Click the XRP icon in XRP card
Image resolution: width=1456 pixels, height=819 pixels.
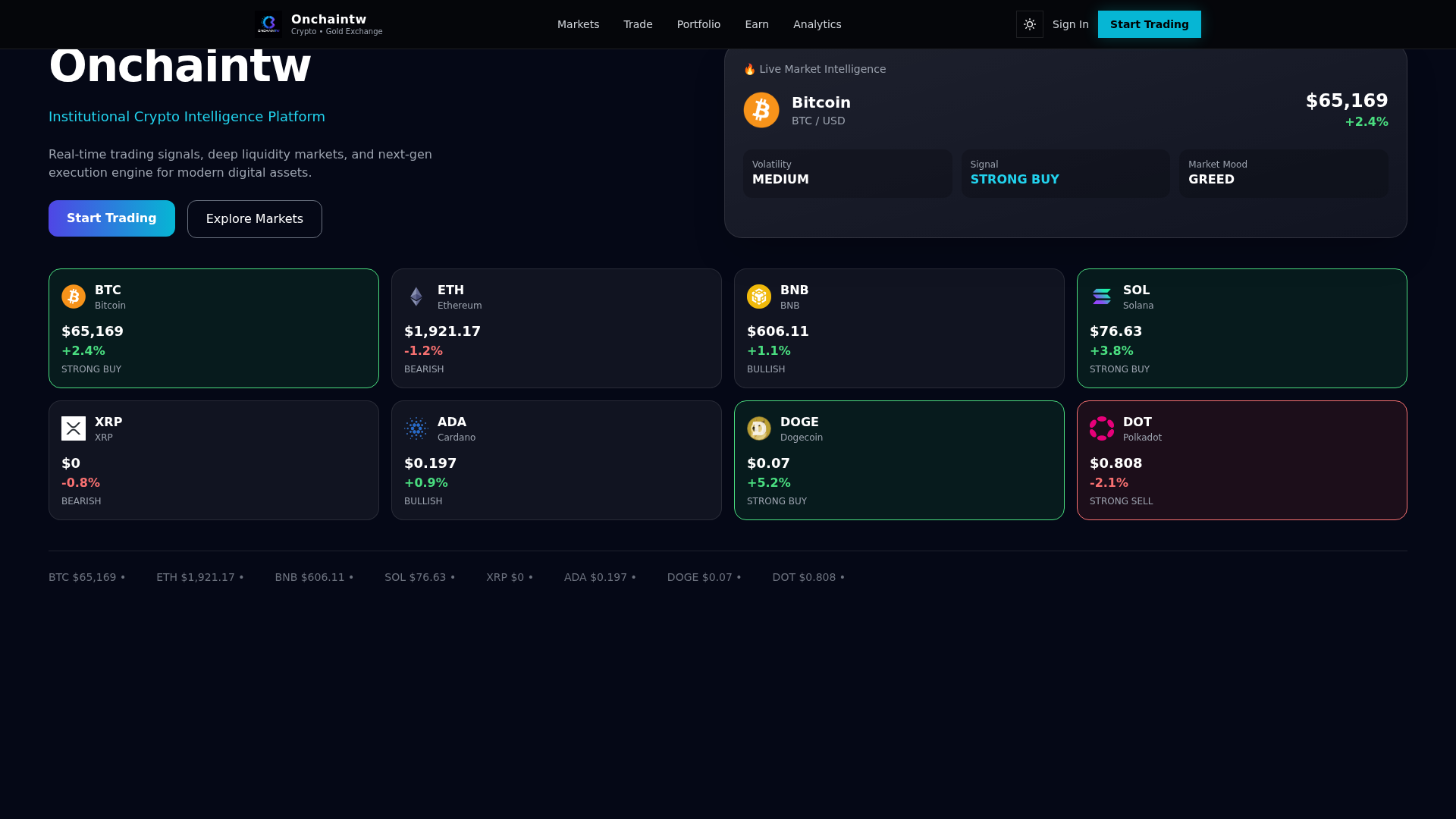point(74,428)
